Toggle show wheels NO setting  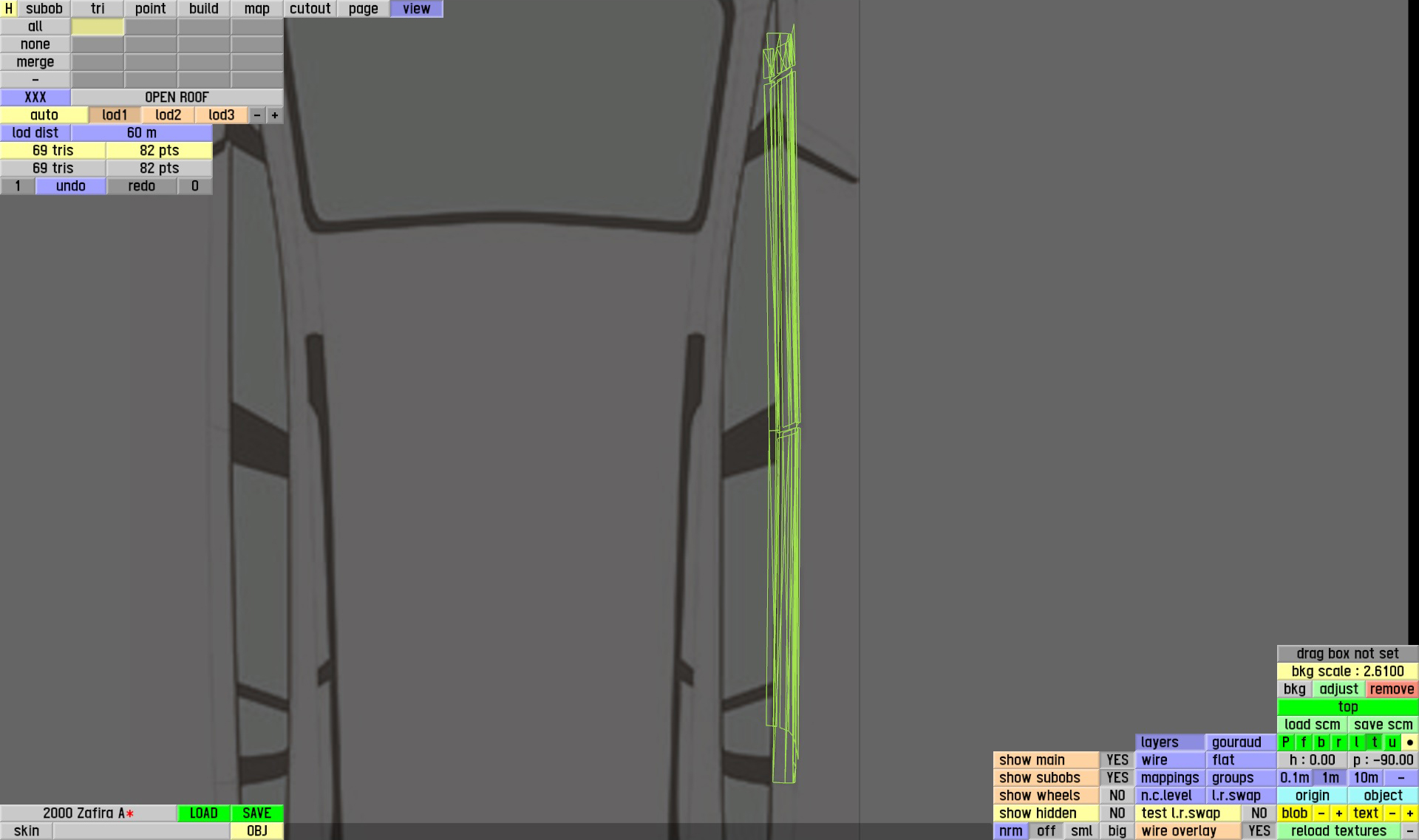pyautogui.click(x=1117, y=796)
